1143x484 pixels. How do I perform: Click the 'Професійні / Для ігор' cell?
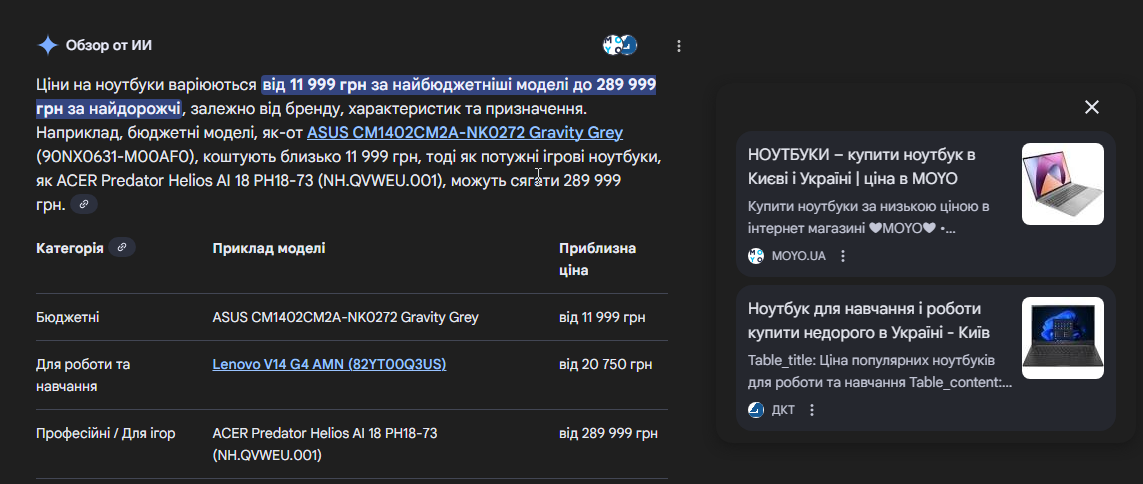[106, 434]
